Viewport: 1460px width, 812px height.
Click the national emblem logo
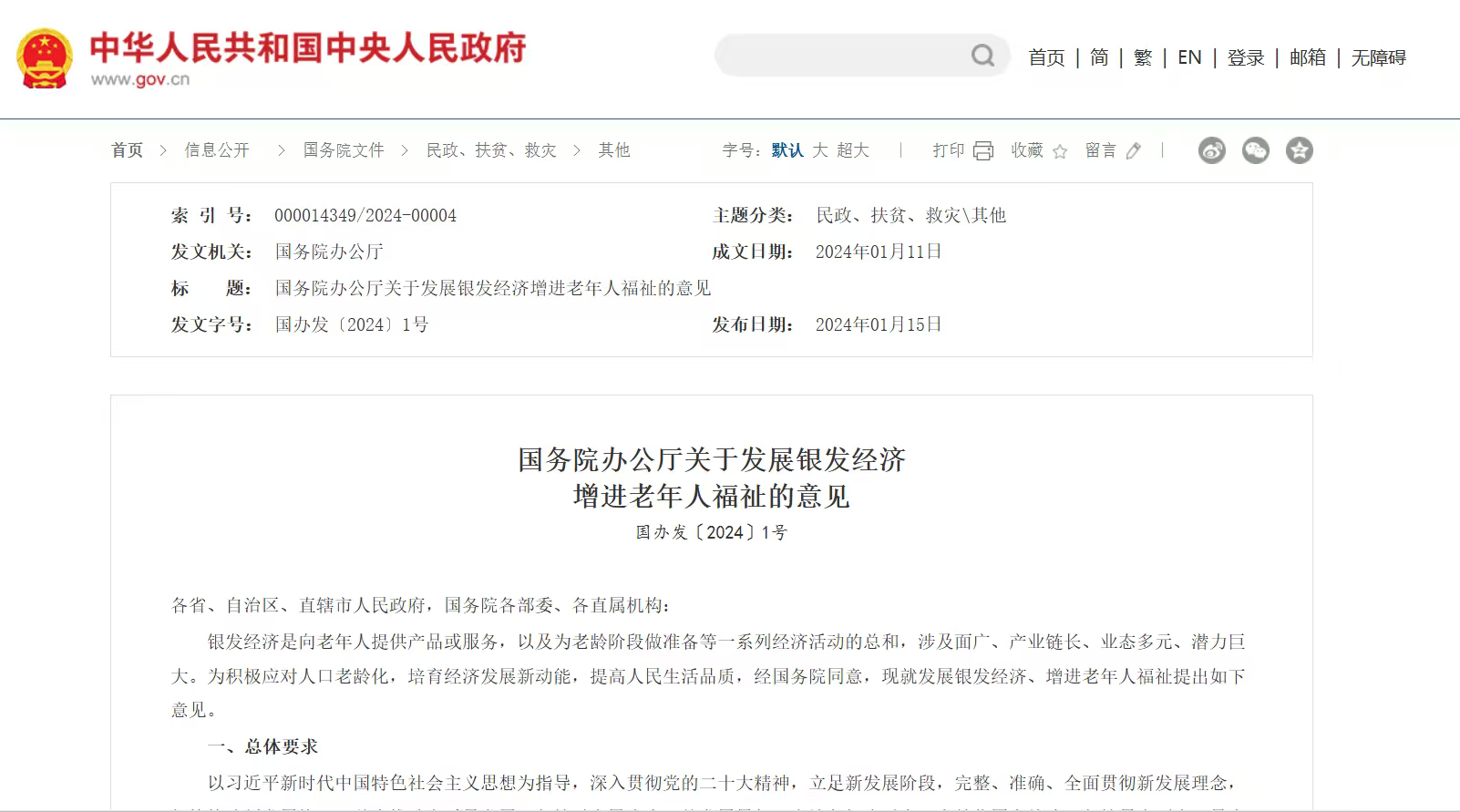(44, 57)
